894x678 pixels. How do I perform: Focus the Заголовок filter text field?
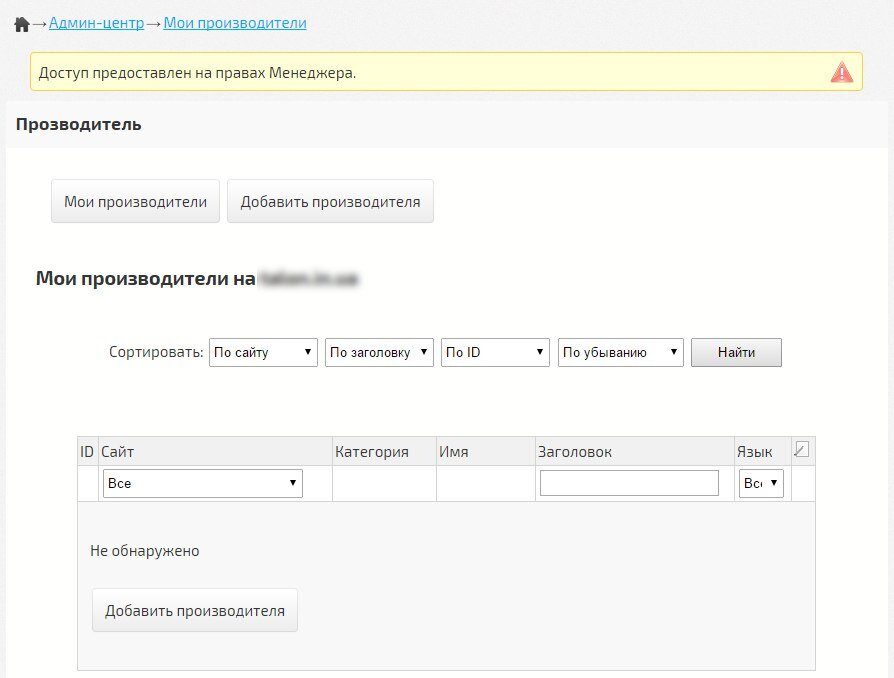[629, 483]
